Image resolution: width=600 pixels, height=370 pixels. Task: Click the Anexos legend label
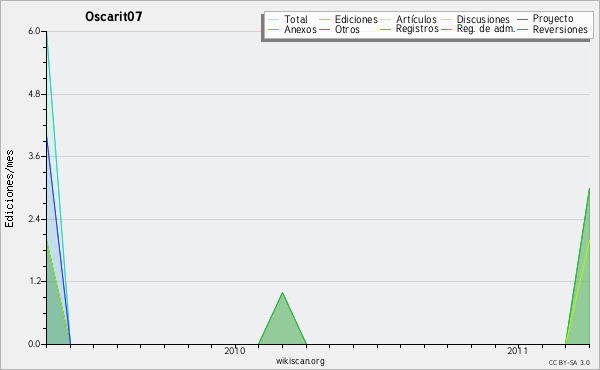pyautogui.click(x=300, y=29)
